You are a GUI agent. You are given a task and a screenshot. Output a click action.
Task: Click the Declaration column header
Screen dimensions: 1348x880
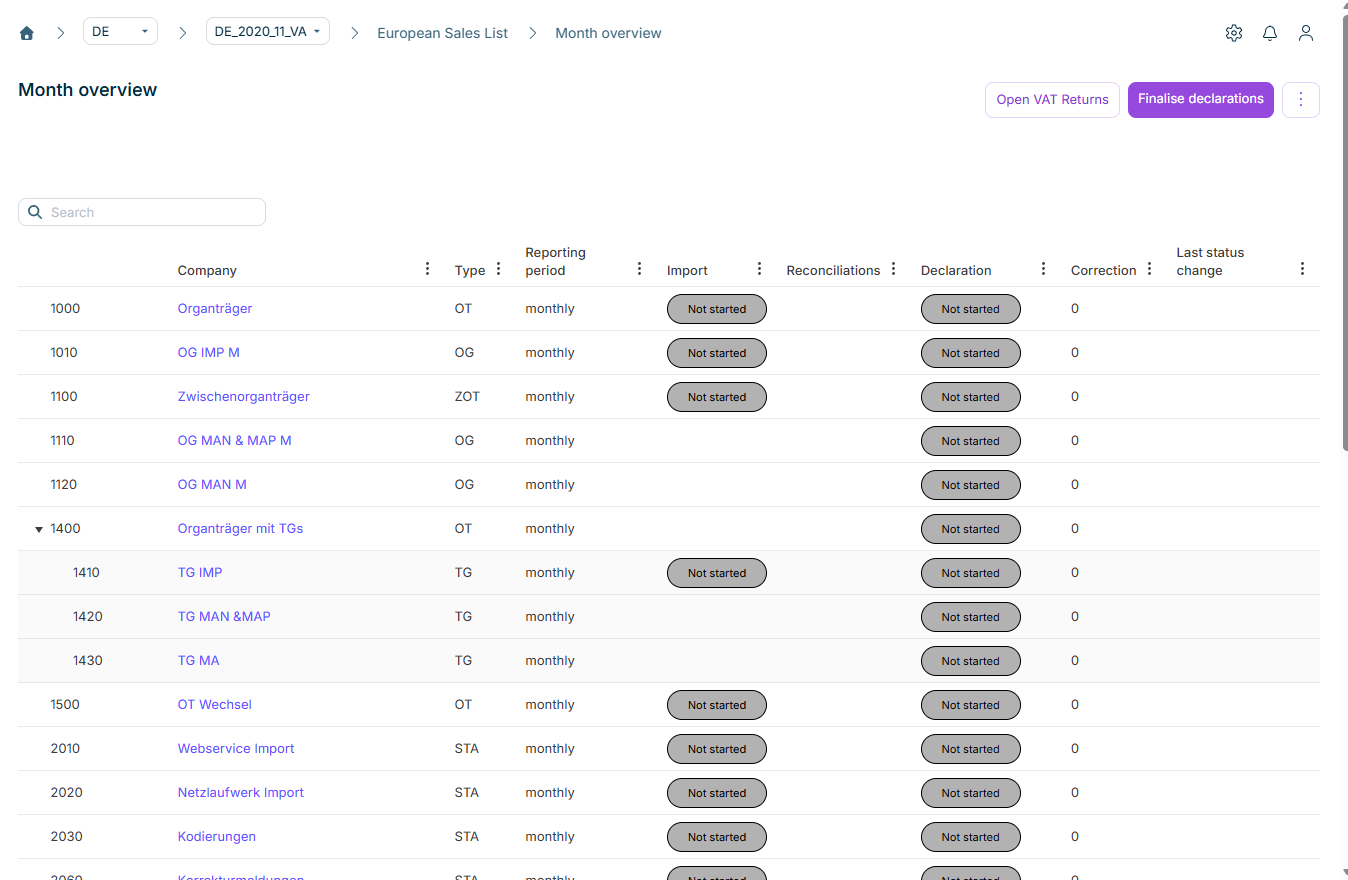click(x=956, y=270)
